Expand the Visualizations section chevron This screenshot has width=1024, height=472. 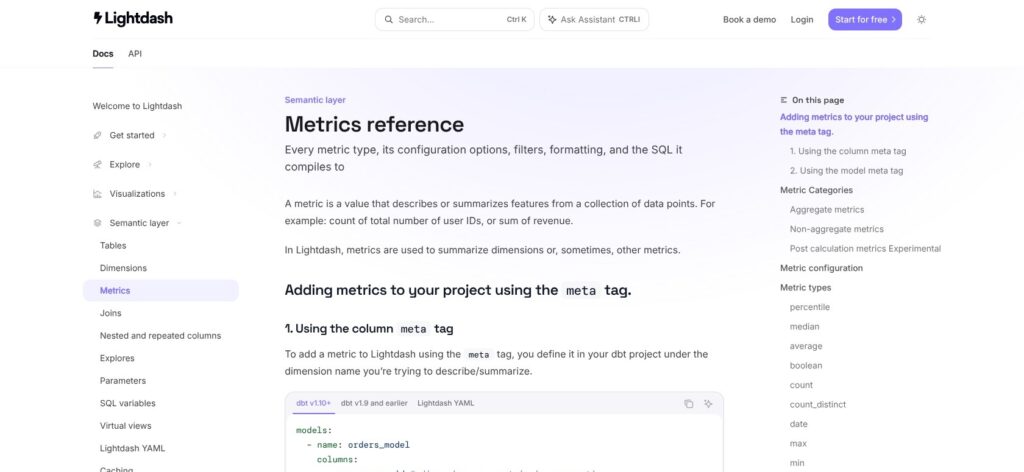[x=175, y=194]
